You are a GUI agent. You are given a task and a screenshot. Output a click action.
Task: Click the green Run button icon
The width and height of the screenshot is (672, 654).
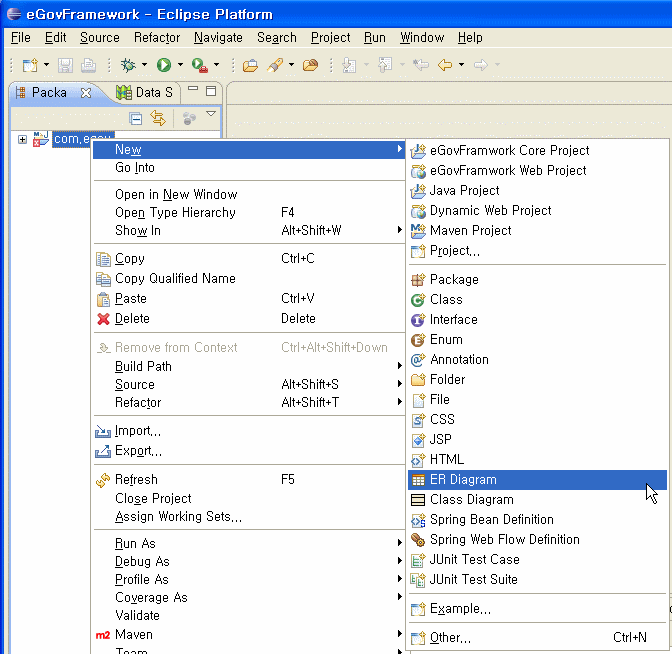pyautogui.click(x=163, y=65)
